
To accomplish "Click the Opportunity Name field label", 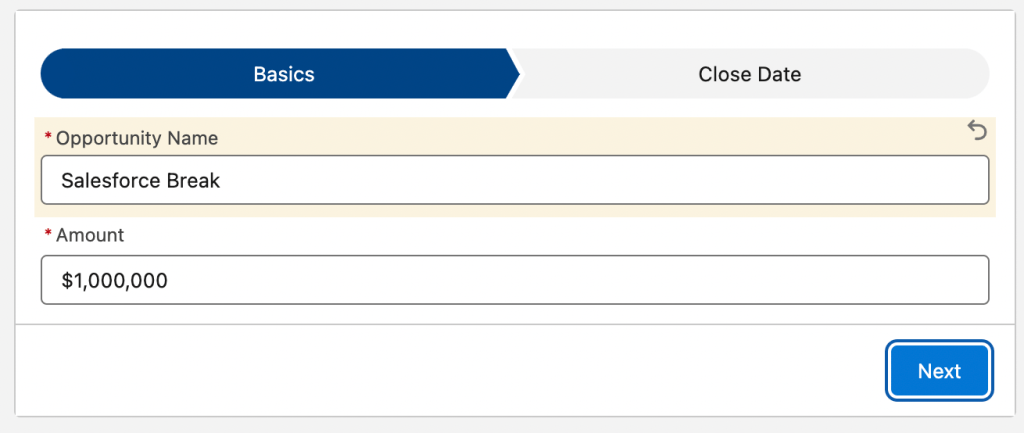I will (137, 138).
